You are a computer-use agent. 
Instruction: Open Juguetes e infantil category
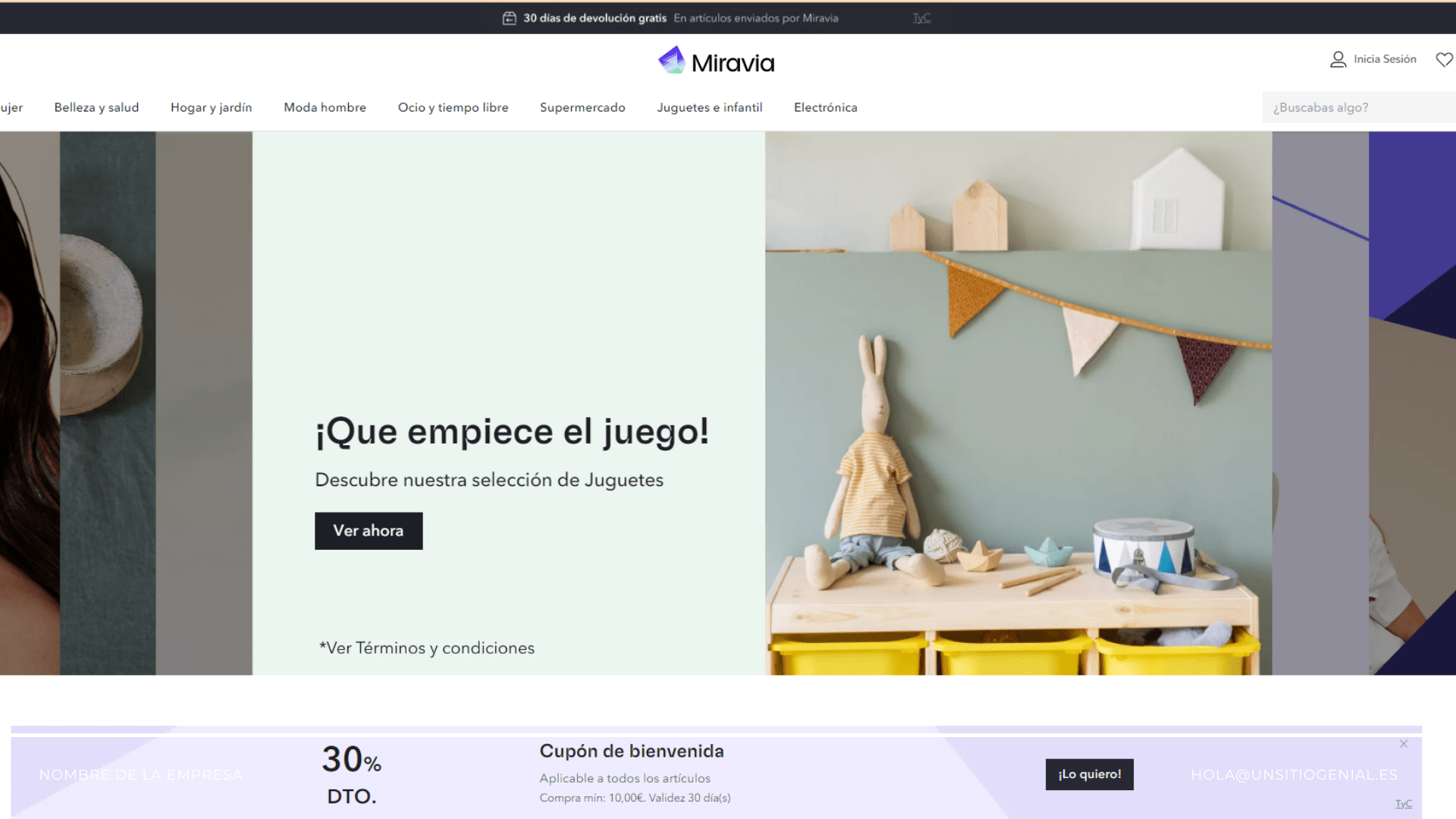pos(709,108)
